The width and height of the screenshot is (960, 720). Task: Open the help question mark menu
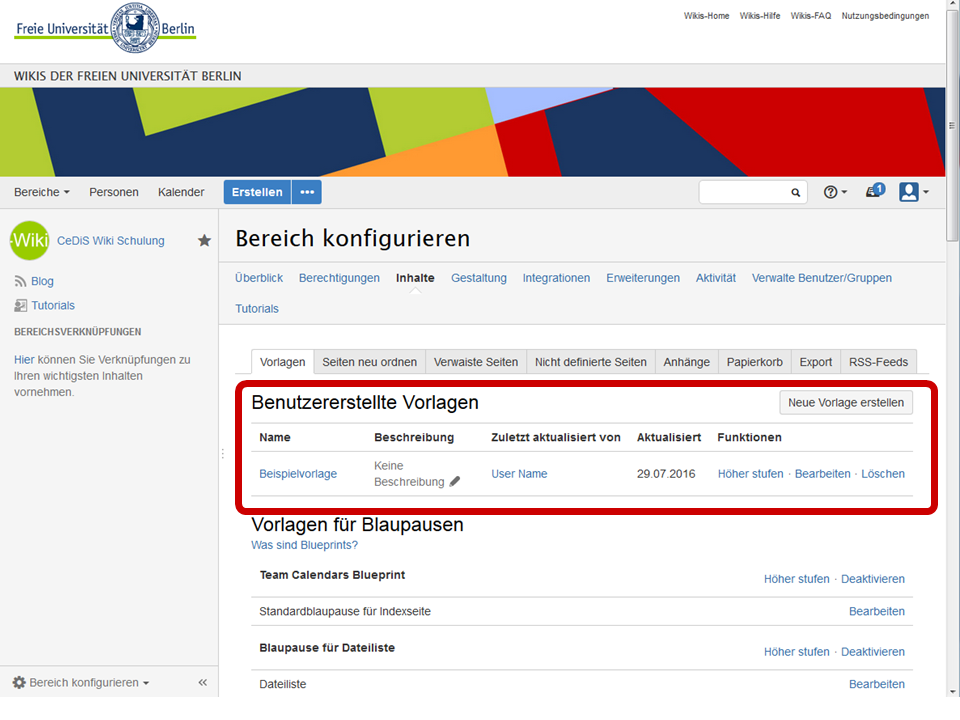tap(835, 192)
